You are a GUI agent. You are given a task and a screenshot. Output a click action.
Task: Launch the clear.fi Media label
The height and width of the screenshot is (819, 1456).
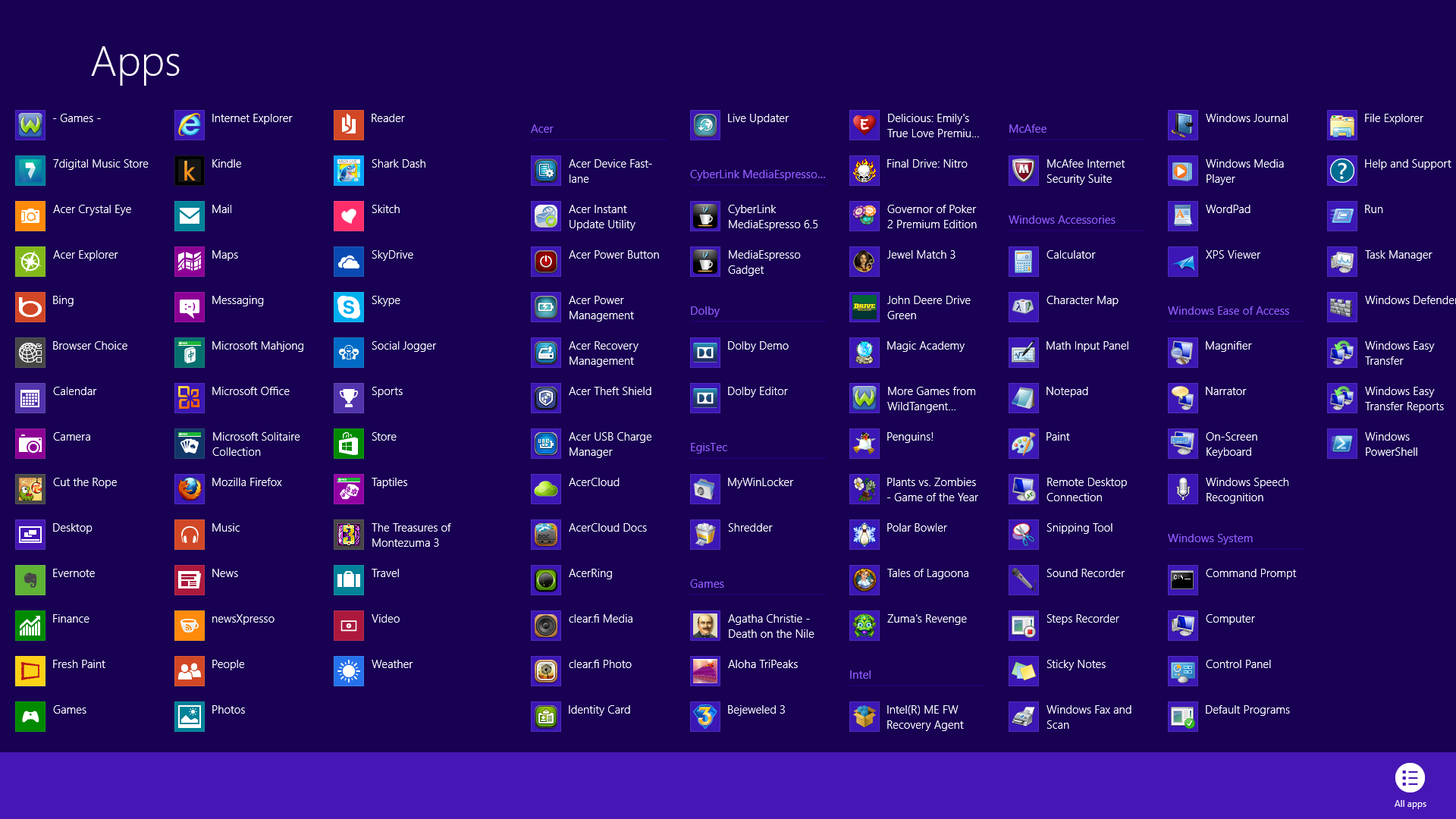(x=601, y=619)
